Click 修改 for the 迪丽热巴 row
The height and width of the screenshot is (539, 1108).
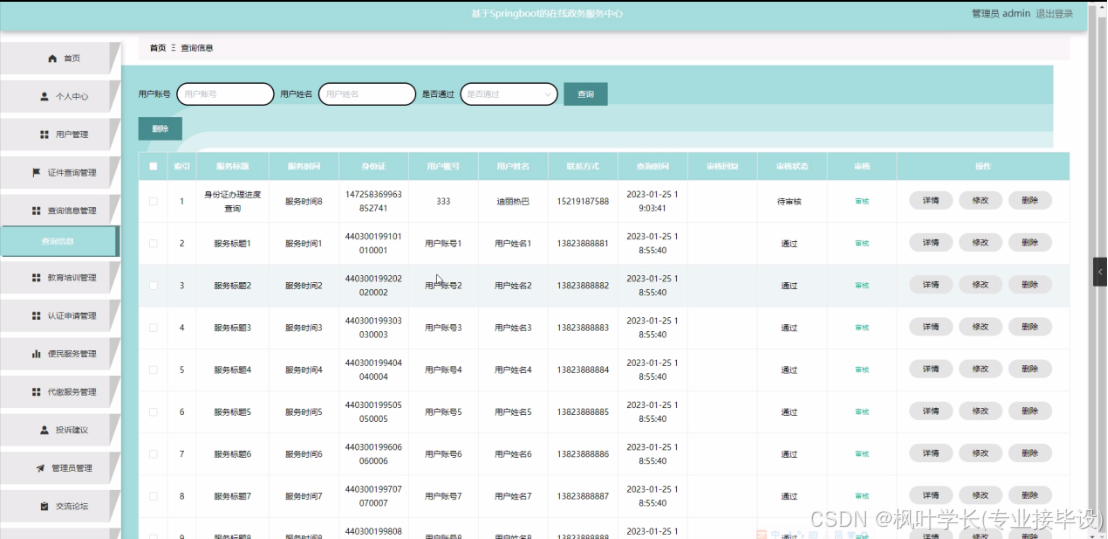pyautogui.click(x=980, y=201)
